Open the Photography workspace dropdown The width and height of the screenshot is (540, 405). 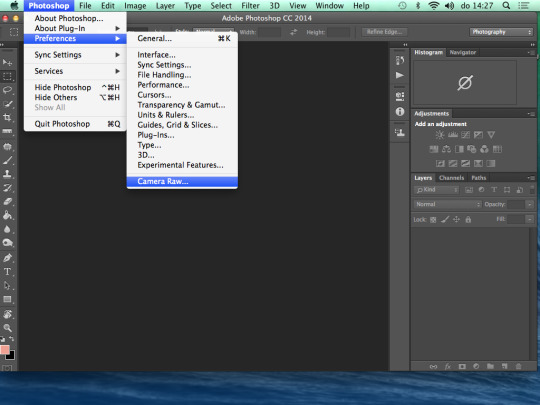(x=501, y=32)
